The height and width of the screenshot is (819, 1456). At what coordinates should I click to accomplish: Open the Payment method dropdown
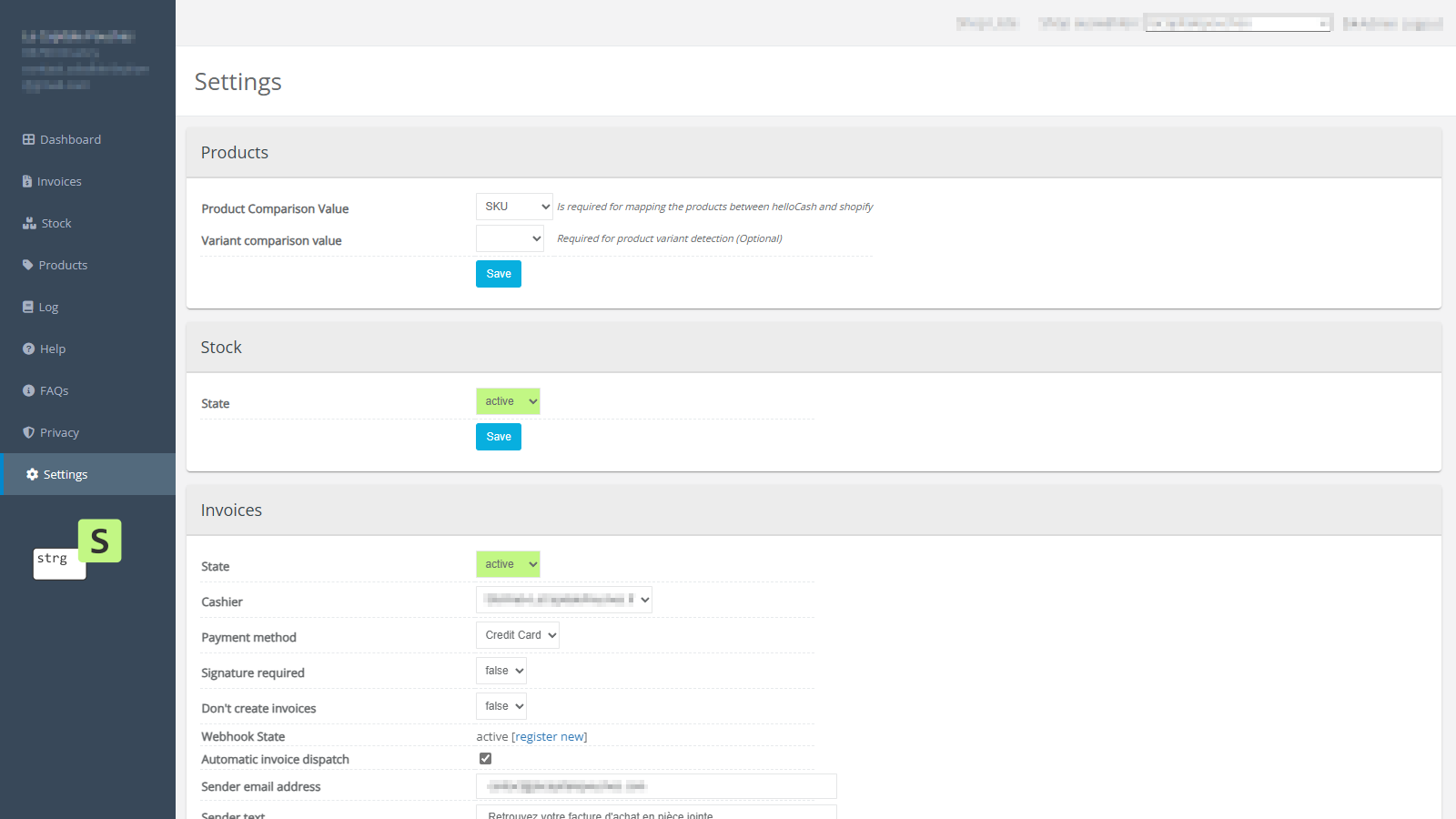pyautogui.click(x=517, y=634)
